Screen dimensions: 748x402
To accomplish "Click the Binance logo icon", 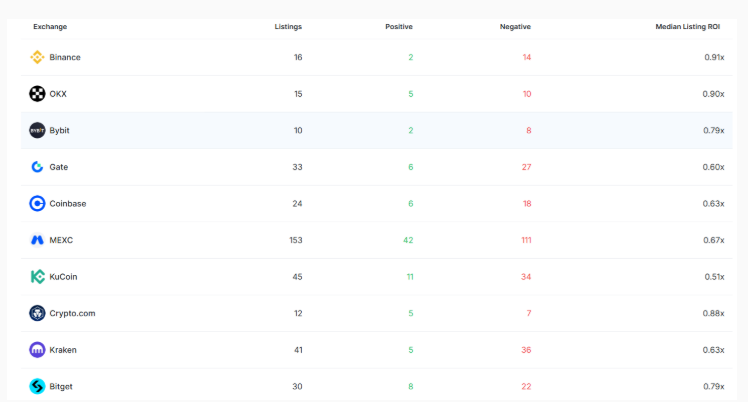I will click(37, 57).
